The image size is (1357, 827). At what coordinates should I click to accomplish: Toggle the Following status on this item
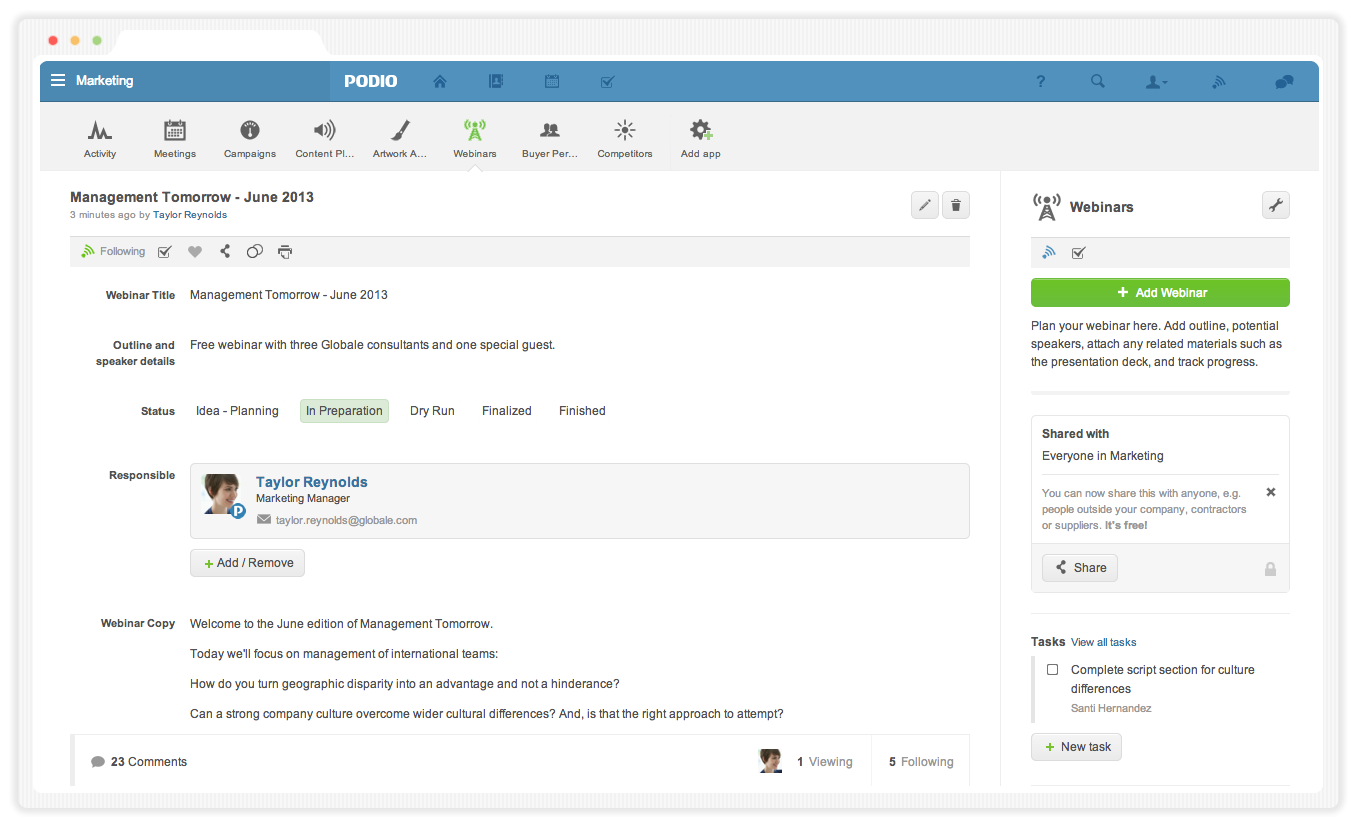click(113, 252)
